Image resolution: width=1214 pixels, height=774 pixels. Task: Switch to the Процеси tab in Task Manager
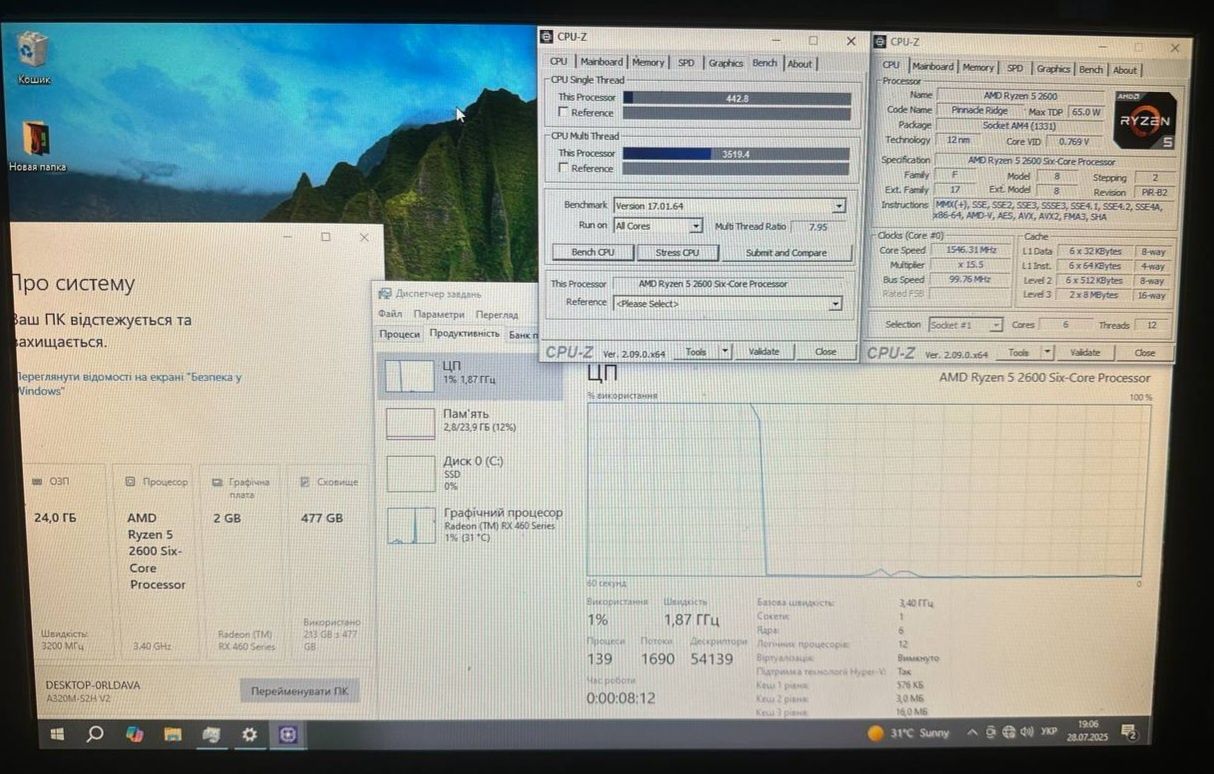399,334
